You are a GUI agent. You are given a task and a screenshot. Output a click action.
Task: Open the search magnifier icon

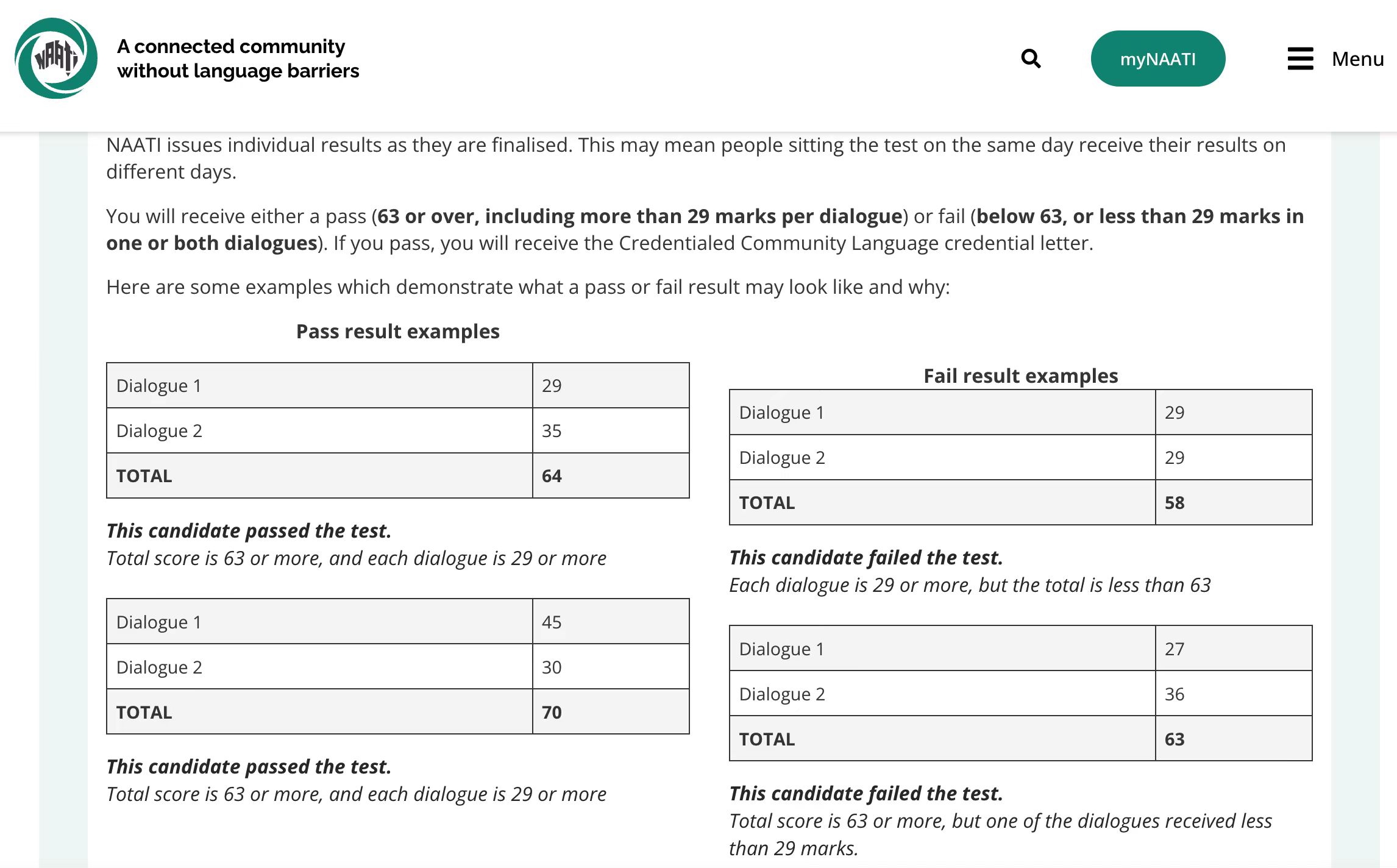pos(1031,59)
